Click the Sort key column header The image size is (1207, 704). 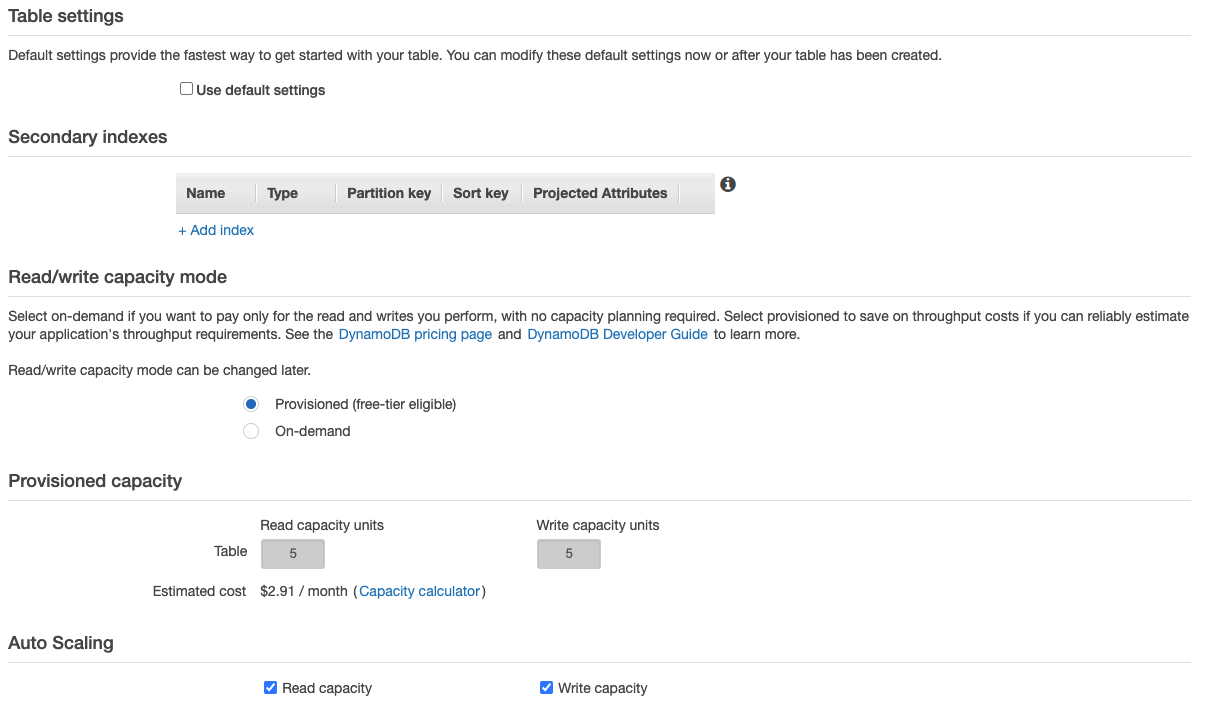pos(481,193)
